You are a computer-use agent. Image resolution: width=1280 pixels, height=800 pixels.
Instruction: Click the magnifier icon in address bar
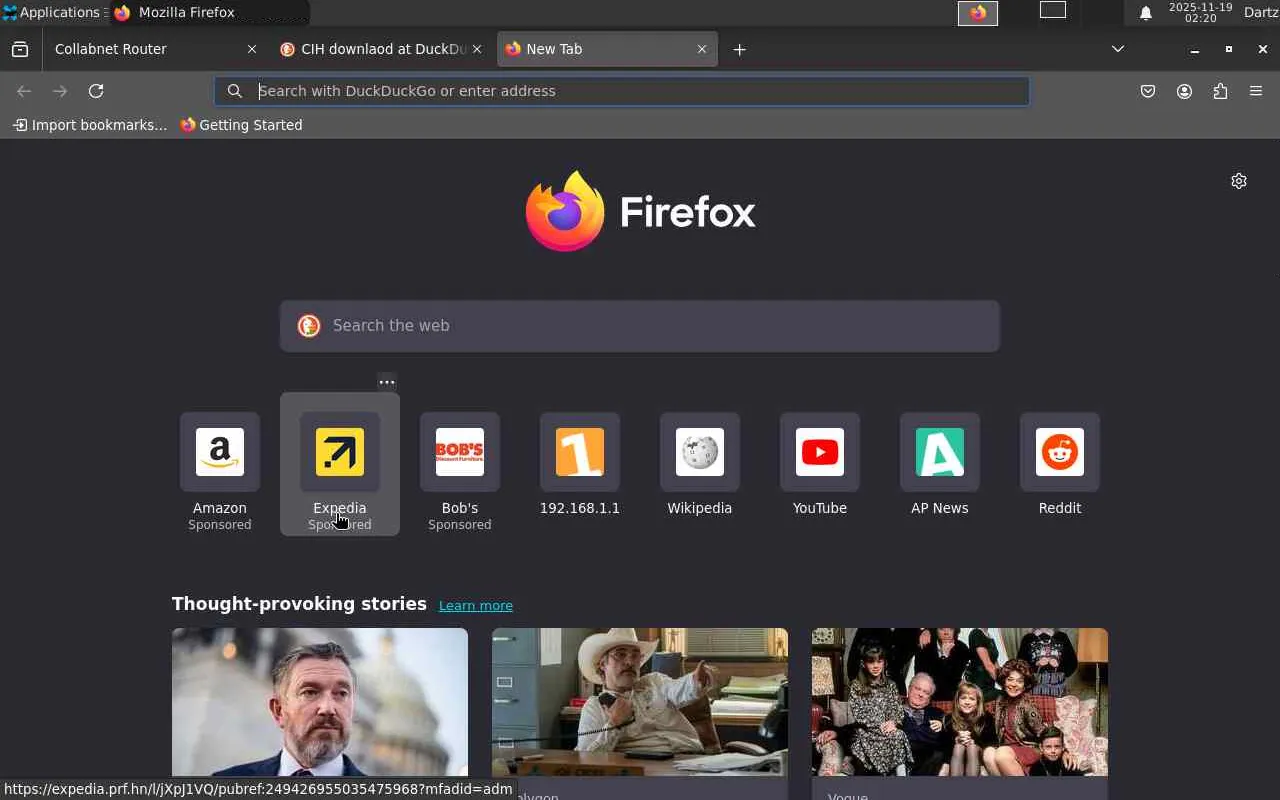(x=235, y=91)
